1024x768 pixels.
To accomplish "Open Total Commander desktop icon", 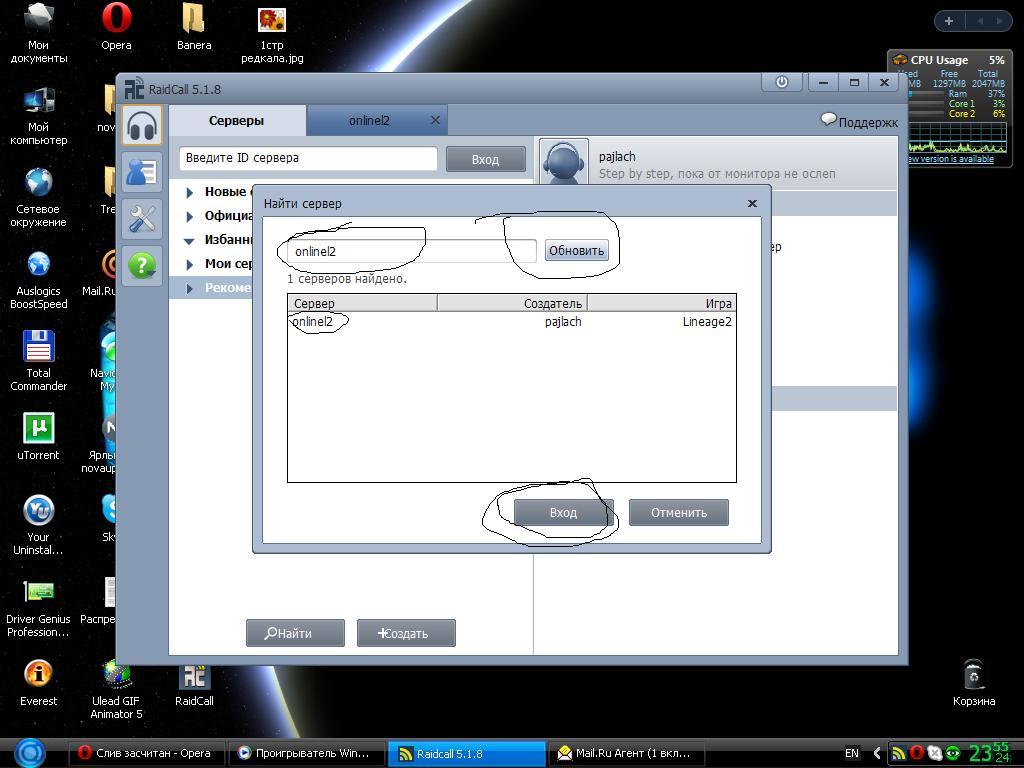I will (39, 361).
